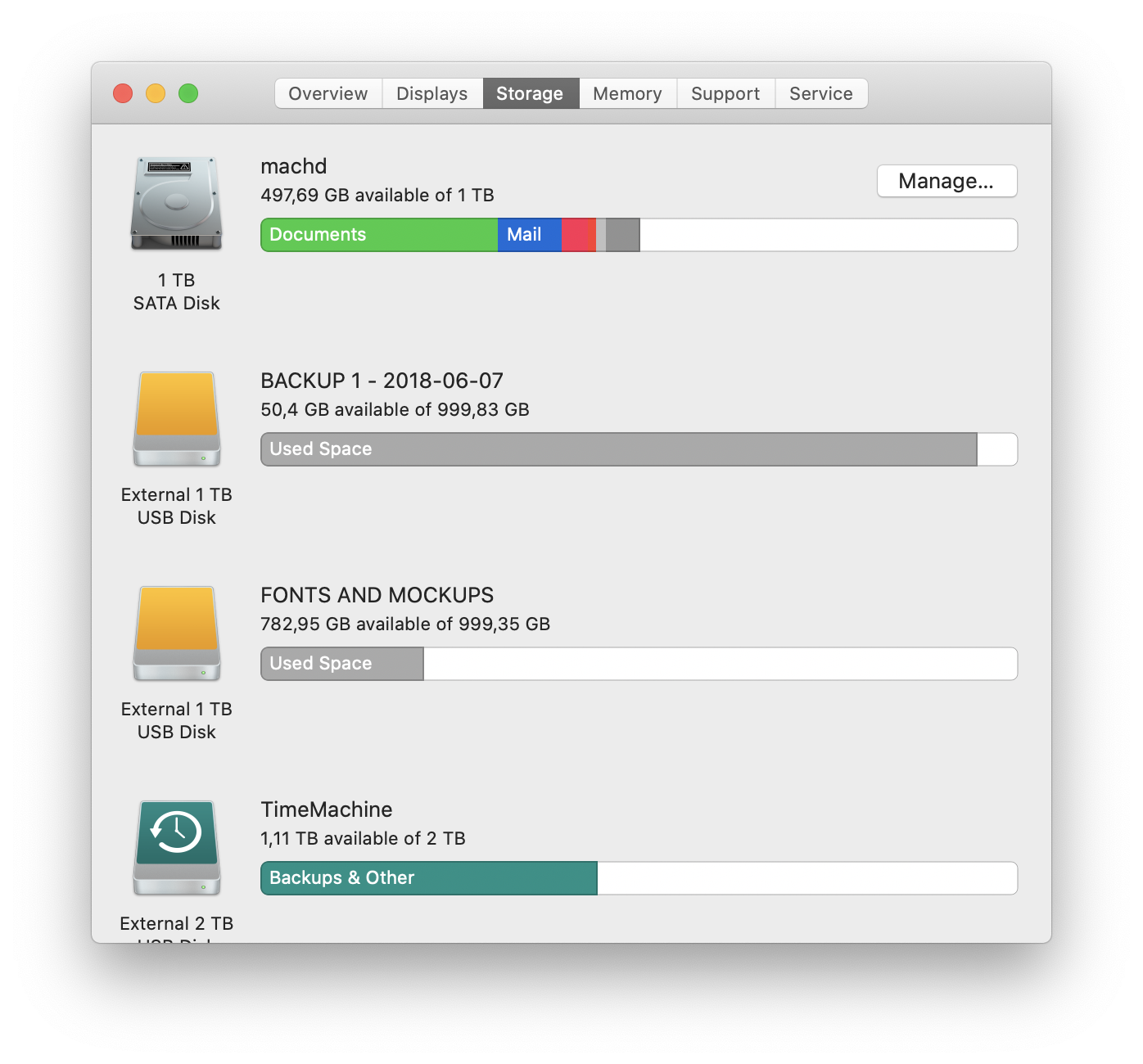Viewport: 1143px width, 1064px height.
Task: Switch to the Service tab
Action: (x=821, y=93)
